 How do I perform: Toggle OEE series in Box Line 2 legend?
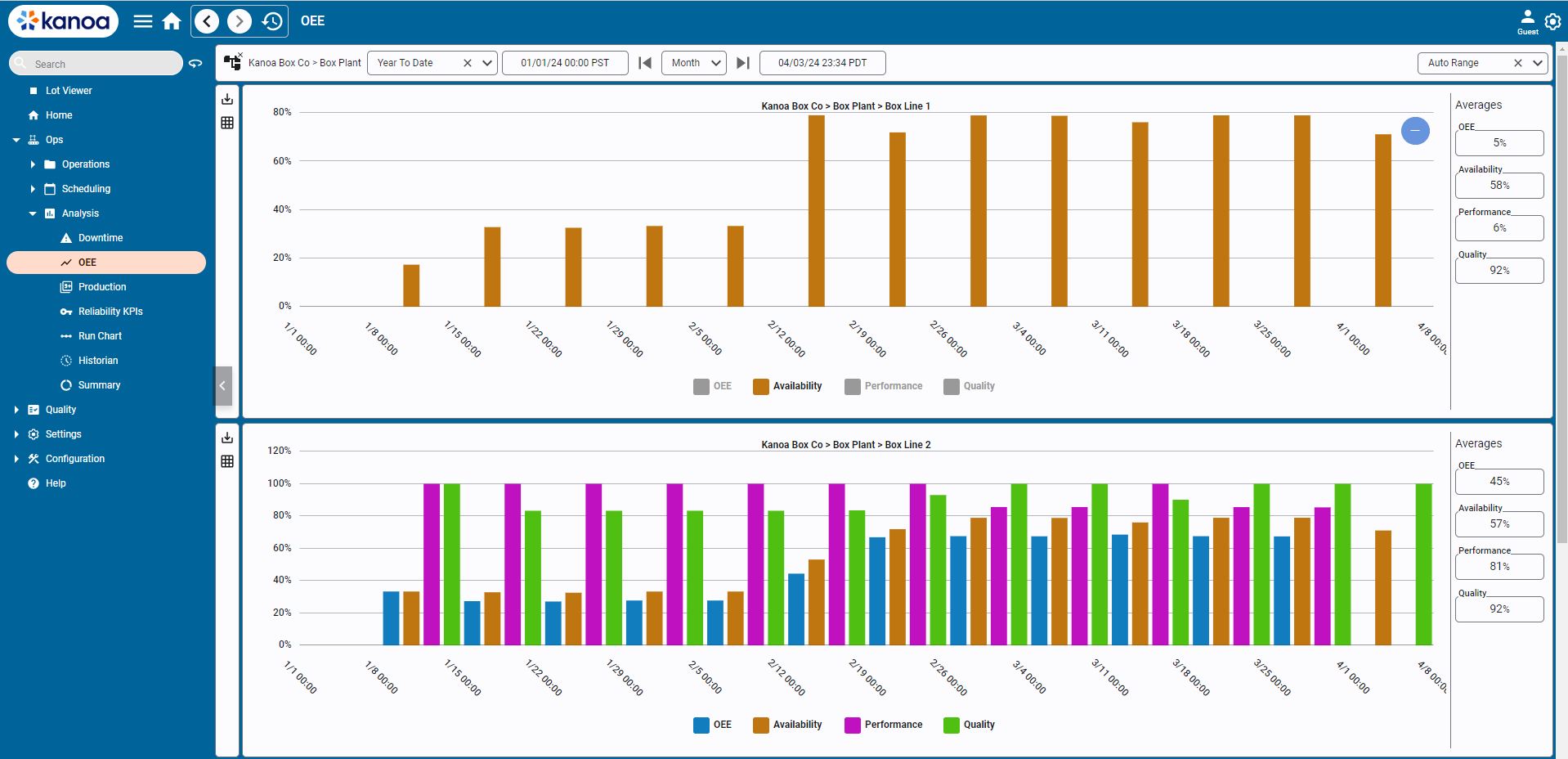[712, 725]
